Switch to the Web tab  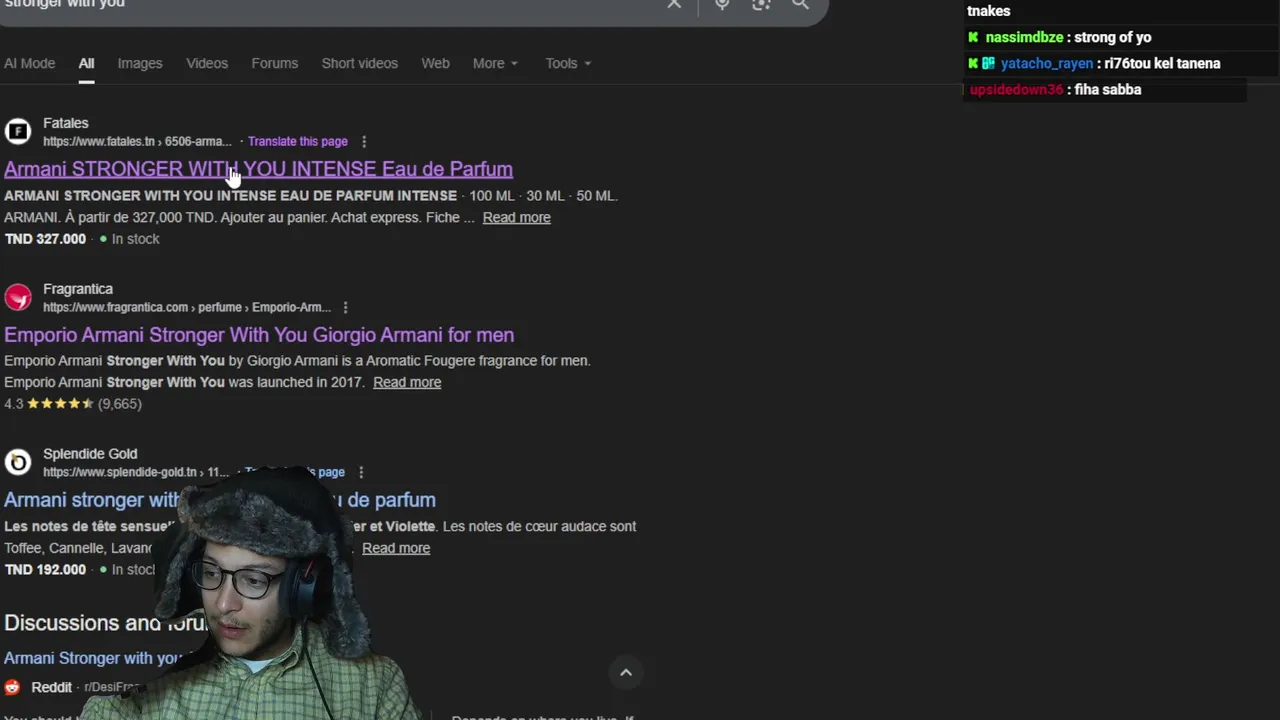click(435, 63)
